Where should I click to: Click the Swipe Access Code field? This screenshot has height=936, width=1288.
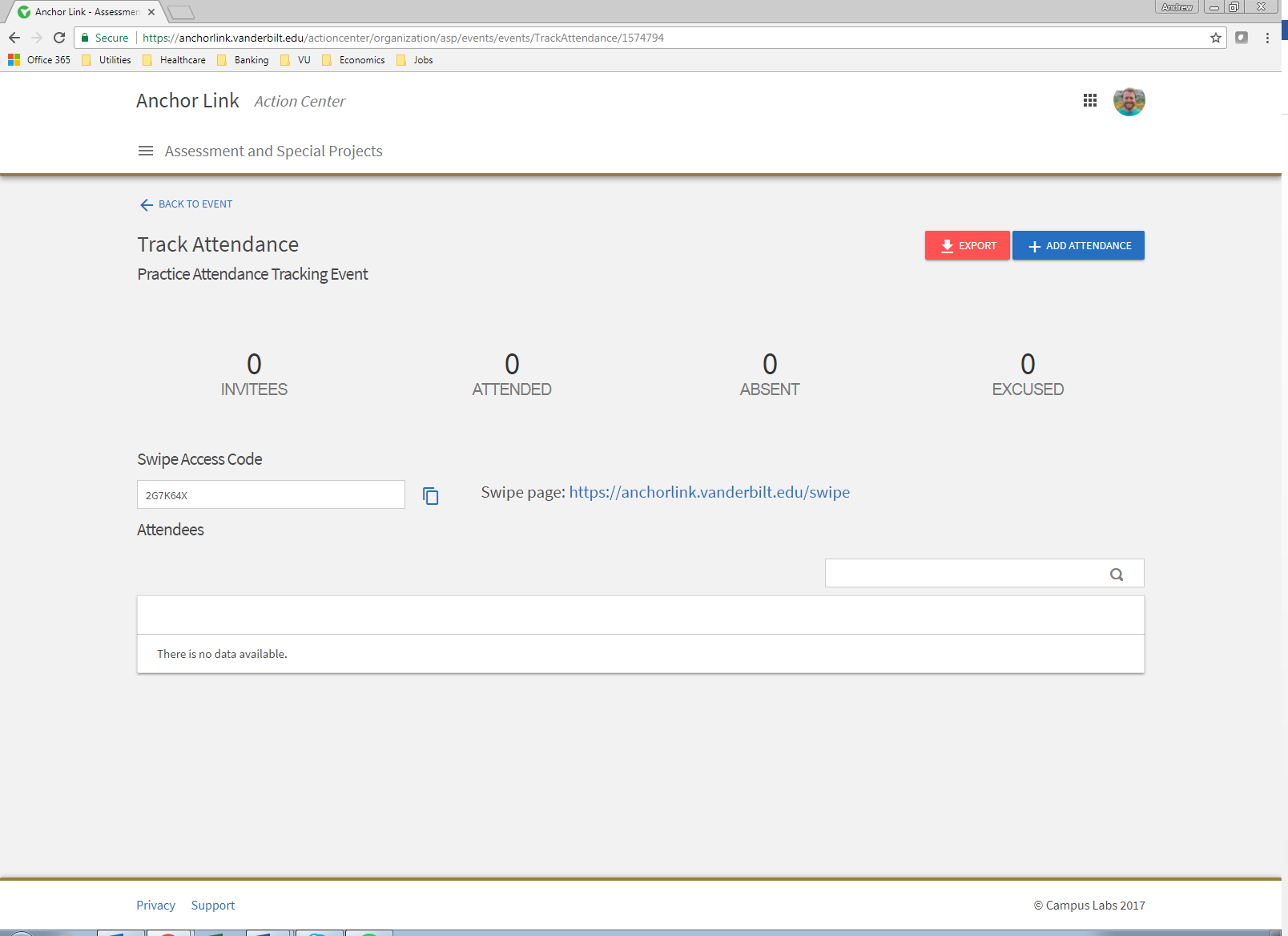271,494
